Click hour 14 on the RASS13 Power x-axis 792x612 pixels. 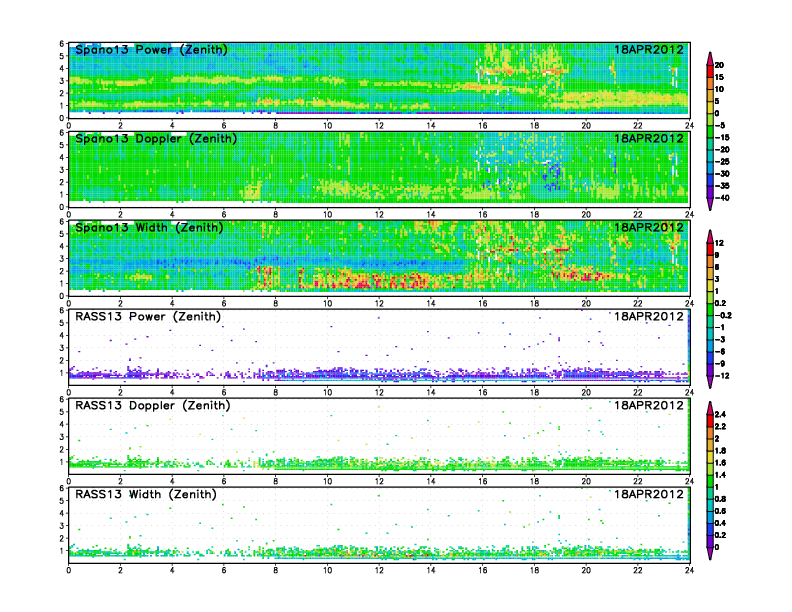pos(431,392)
